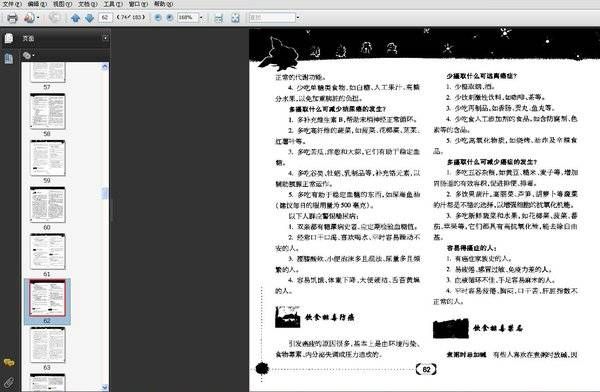Click the Print icon in the toolbar
This screenshot has height=392, width=600.
pos(12,18)
